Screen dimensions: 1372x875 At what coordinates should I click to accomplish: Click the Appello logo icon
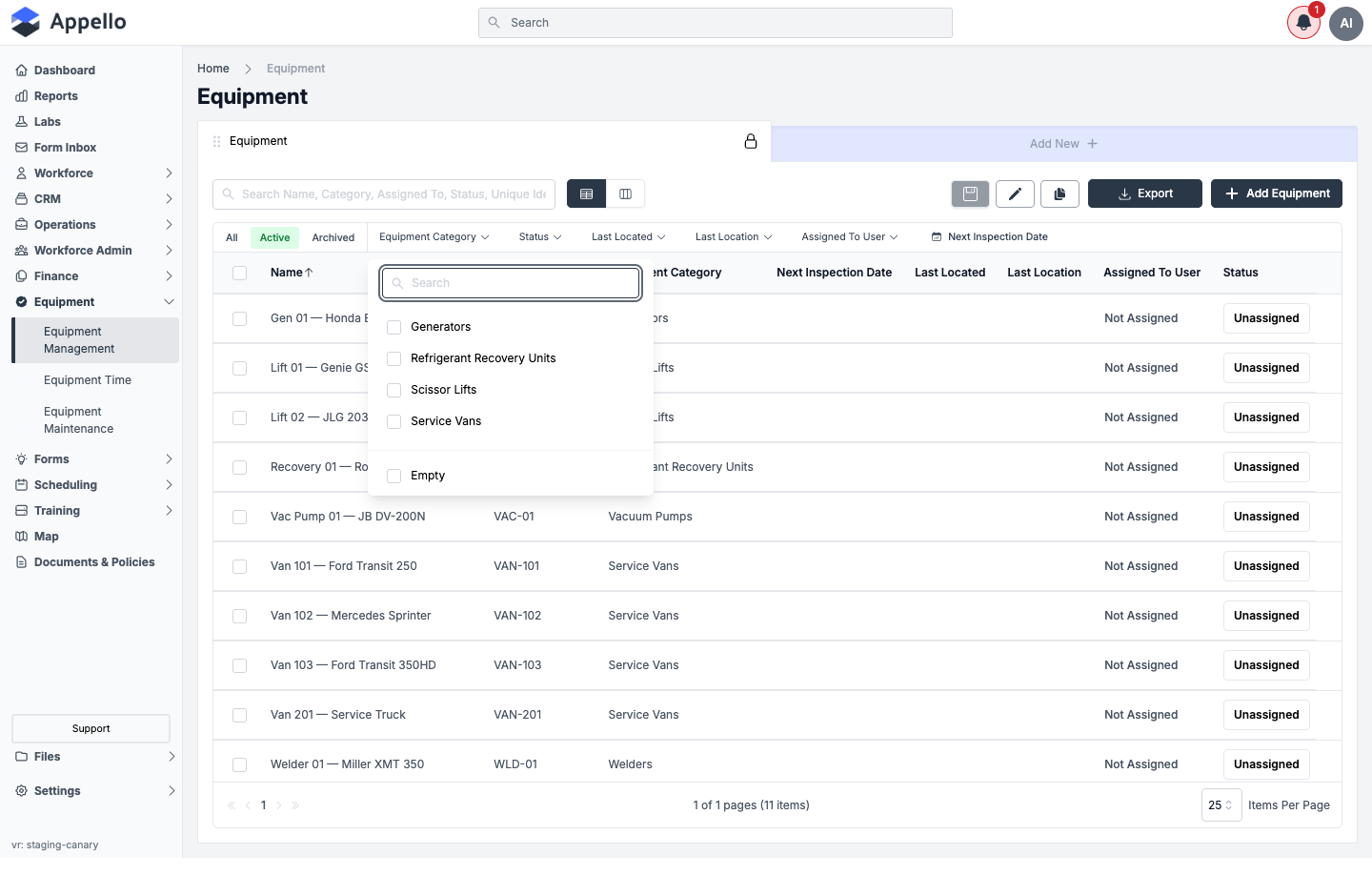click(26, 22)
